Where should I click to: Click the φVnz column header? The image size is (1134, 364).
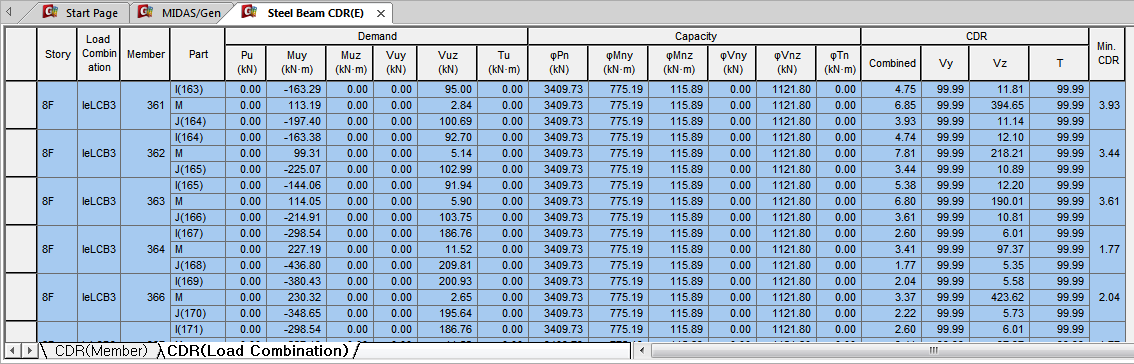(786, 62)
